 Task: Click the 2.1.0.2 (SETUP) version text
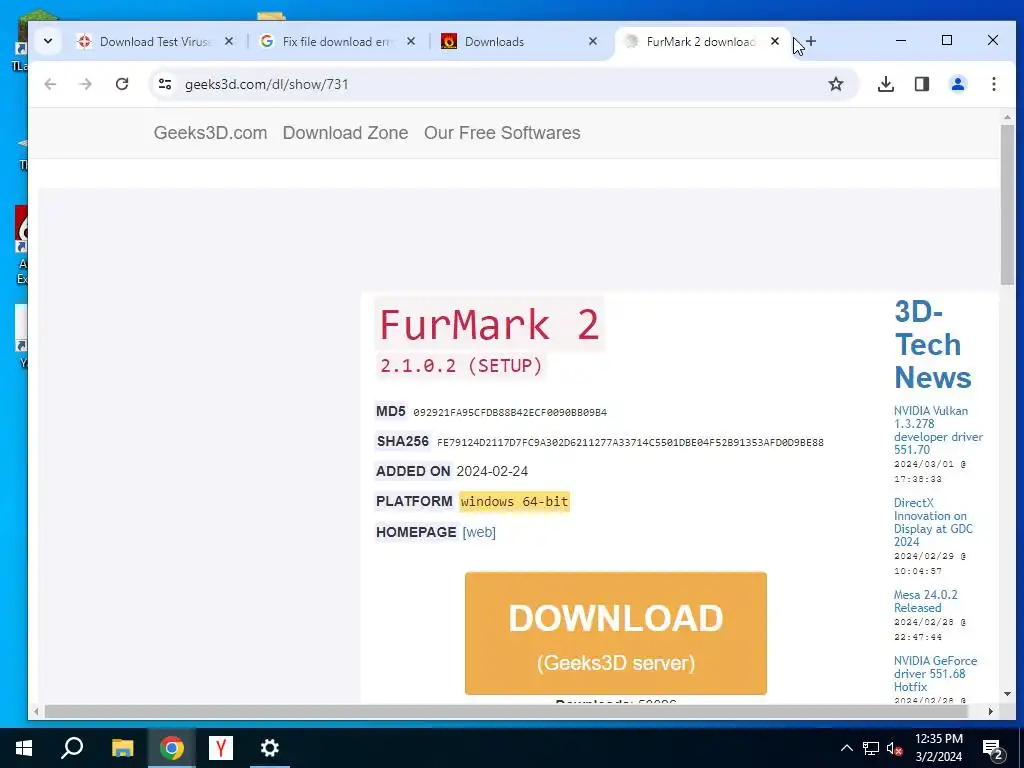pyautogui.click(x=461, y=366)
